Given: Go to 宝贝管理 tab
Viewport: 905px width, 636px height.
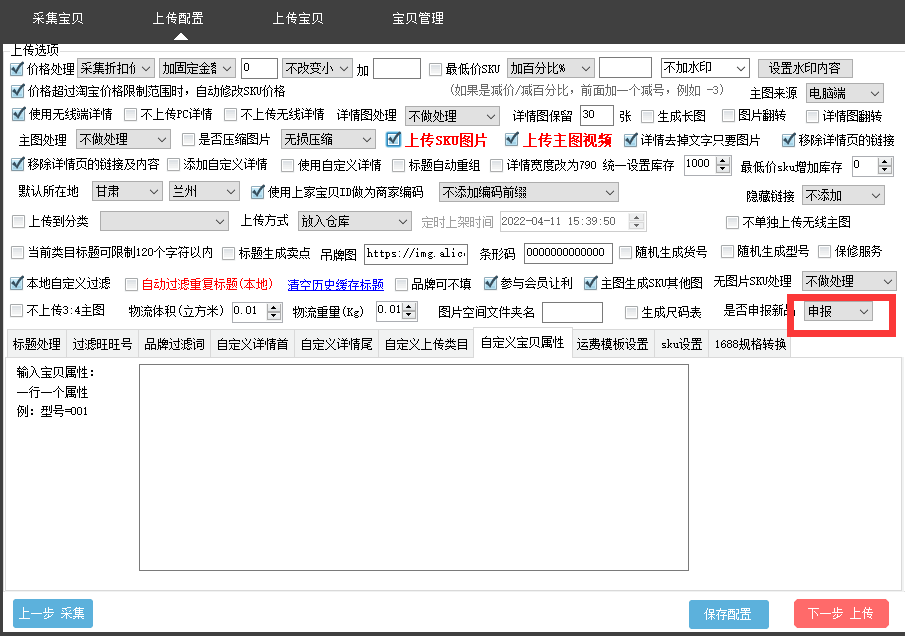Looking at the screenshot, I should click(418, 18).
